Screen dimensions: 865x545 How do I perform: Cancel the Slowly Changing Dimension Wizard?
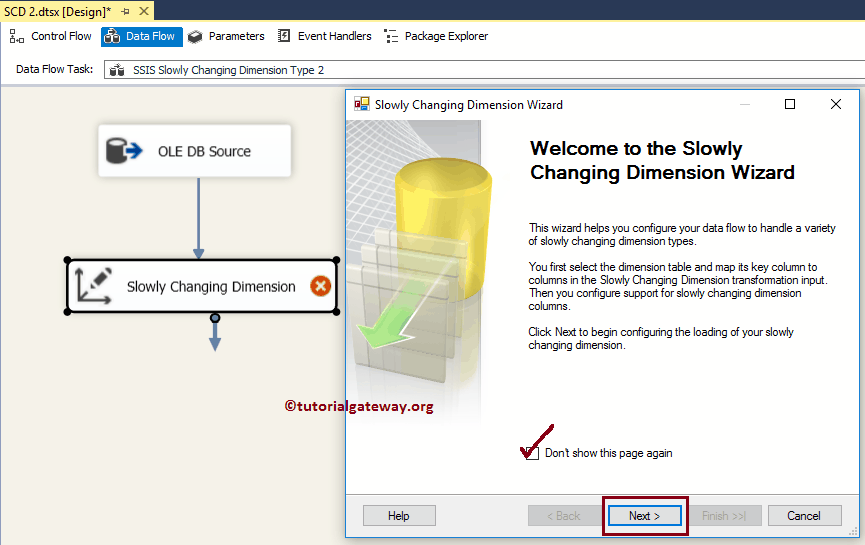804,516
